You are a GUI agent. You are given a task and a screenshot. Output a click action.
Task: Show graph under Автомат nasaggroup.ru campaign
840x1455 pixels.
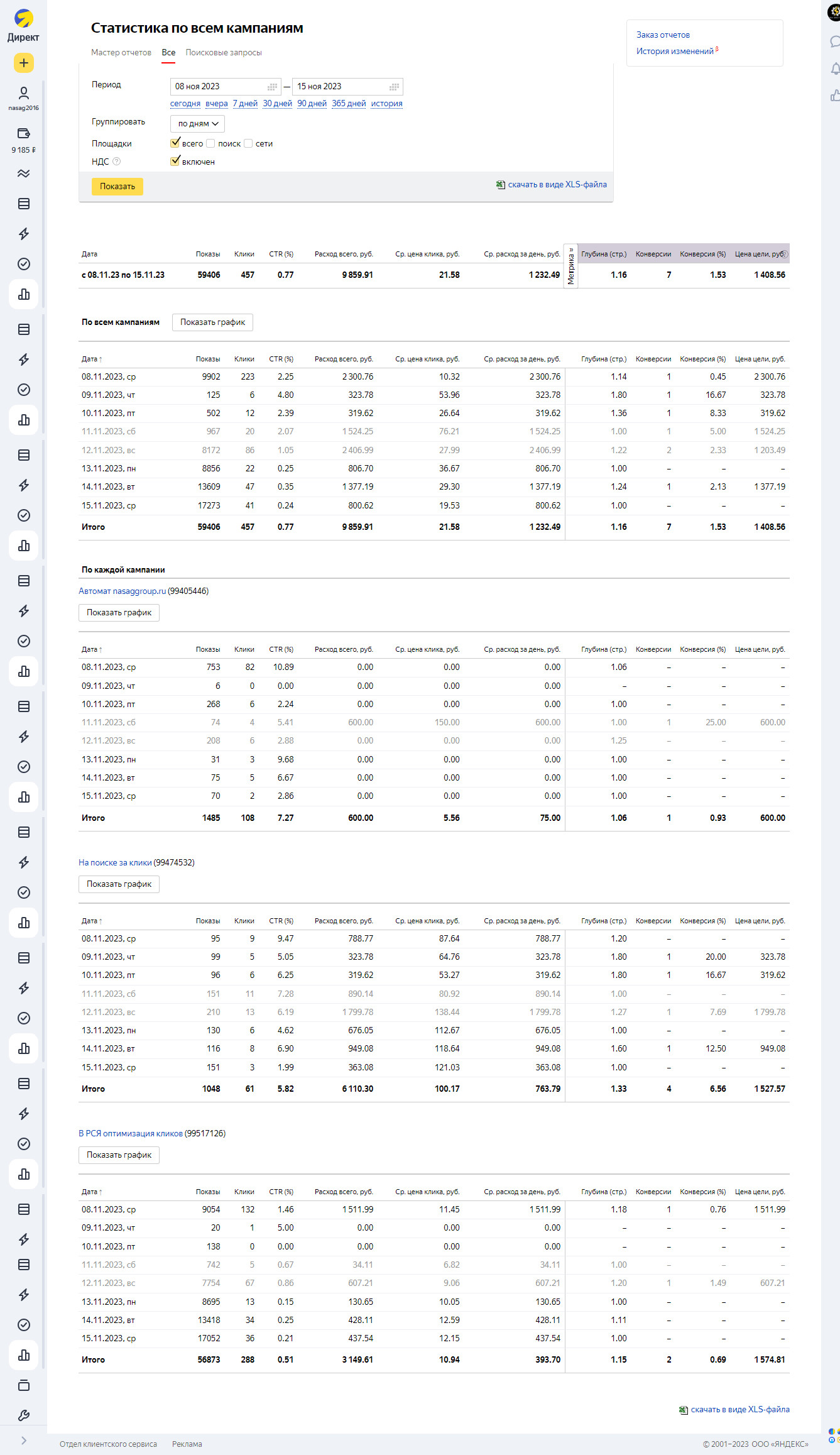point(119,613)
